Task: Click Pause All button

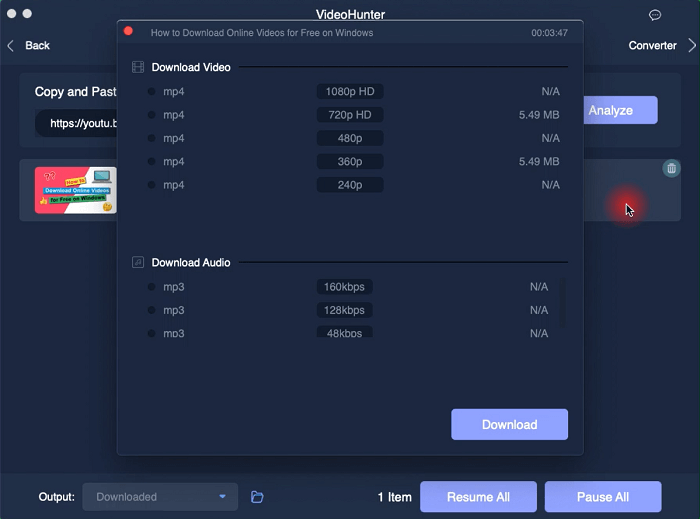Action: [x=603, y=497]
